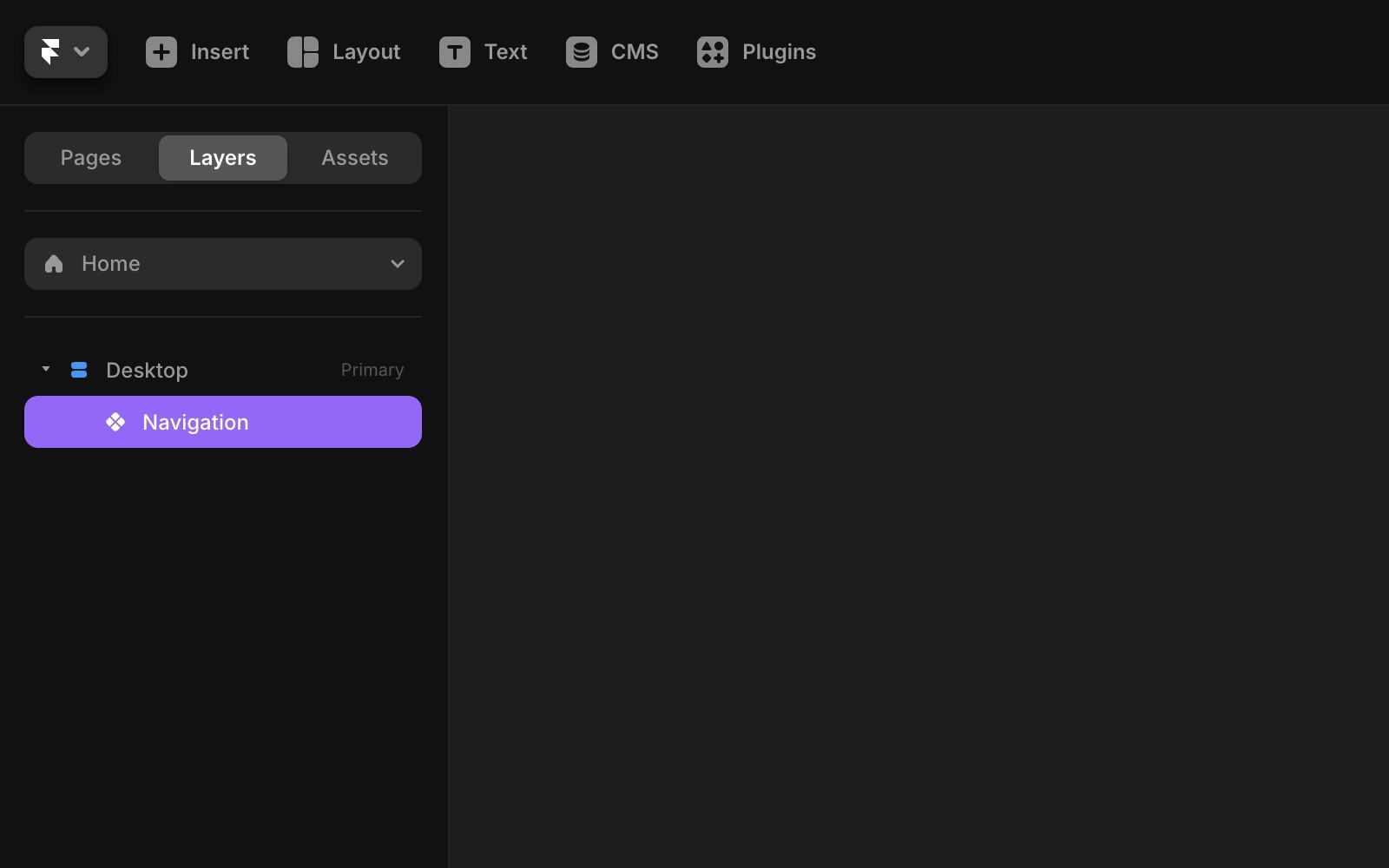Click the Plugins shapes icon
Image resolution: width=1389 pixels, height=868 pixels.
coord(713,52)
